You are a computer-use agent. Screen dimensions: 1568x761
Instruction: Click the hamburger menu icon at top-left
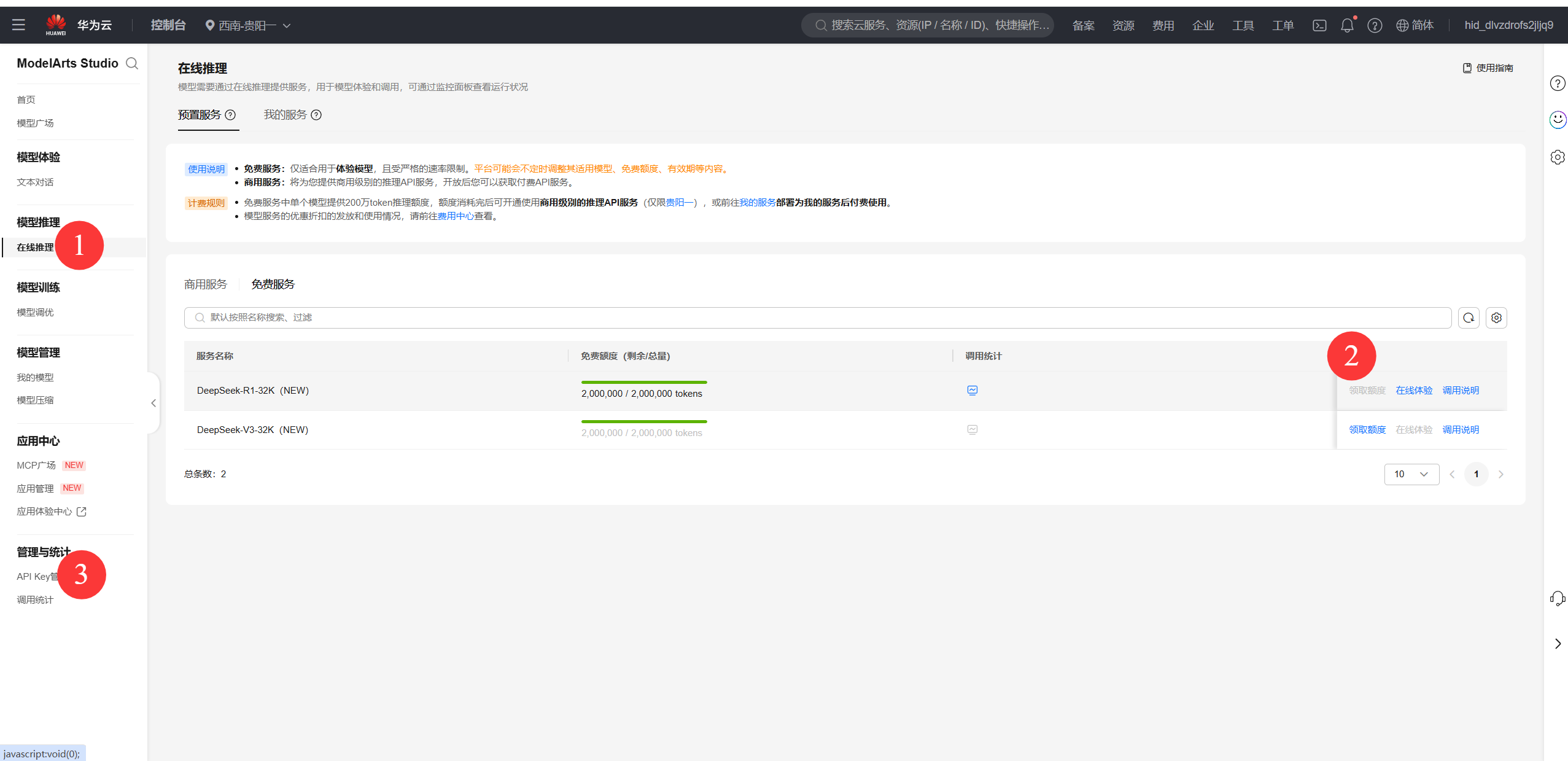18,25
